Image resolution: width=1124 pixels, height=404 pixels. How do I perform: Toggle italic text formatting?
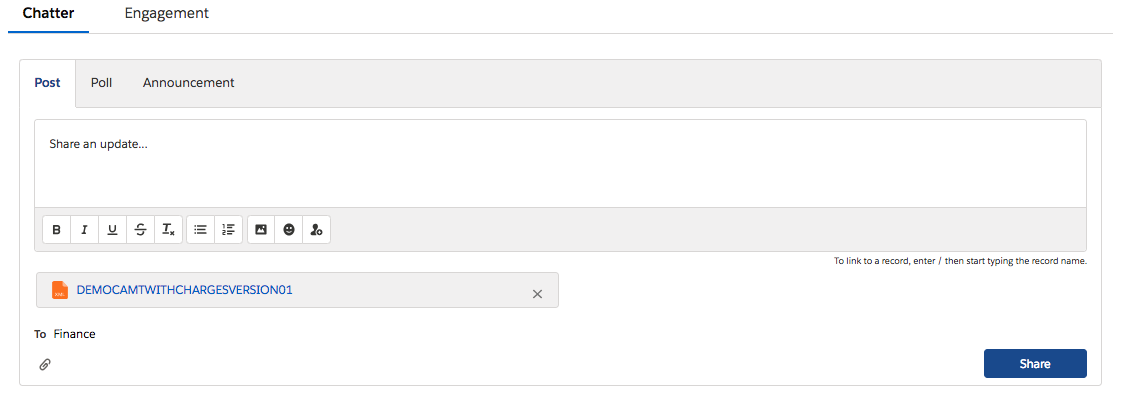[x=84, y=230]
